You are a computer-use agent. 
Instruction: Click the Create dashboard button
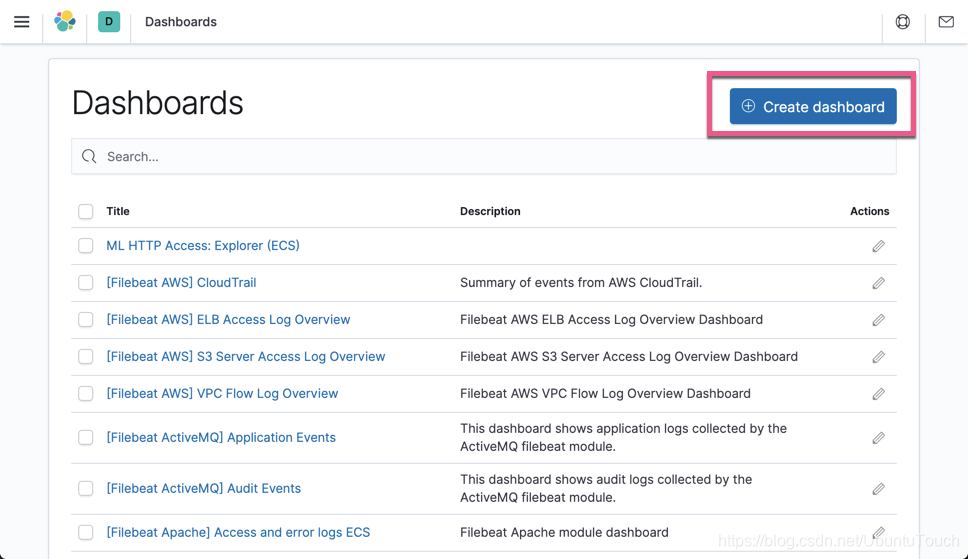coord(813,106)
